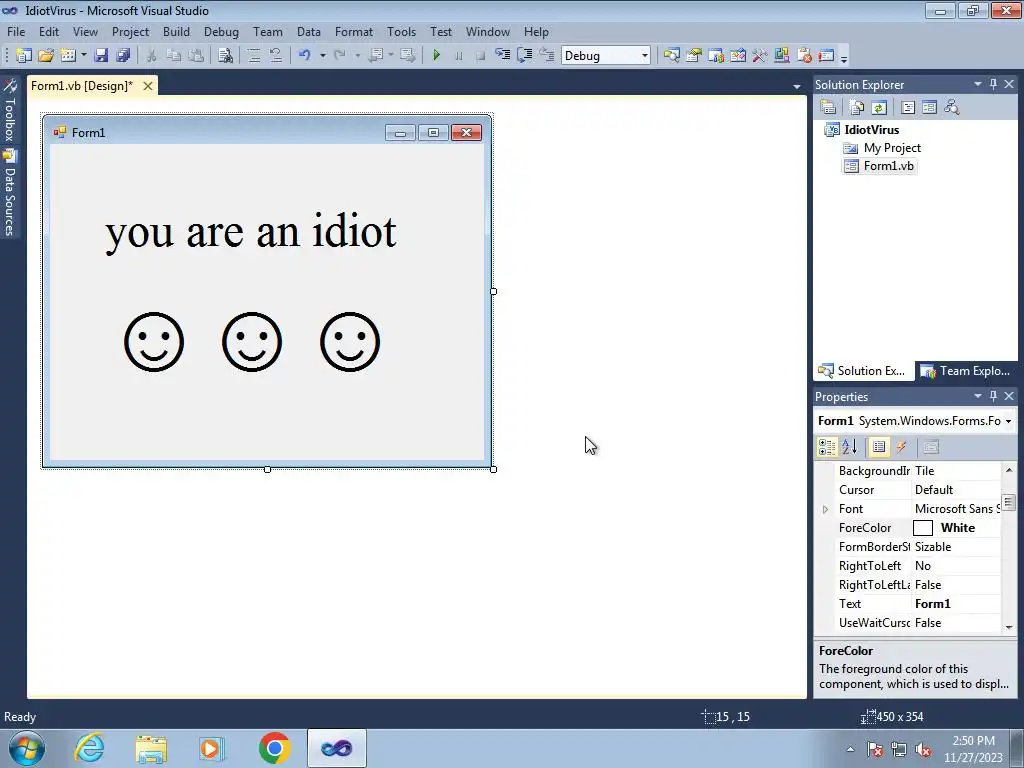Click the Object Browser toolbar icon
This screenshot has height=768, width=1024.
(x=738, y=56)
